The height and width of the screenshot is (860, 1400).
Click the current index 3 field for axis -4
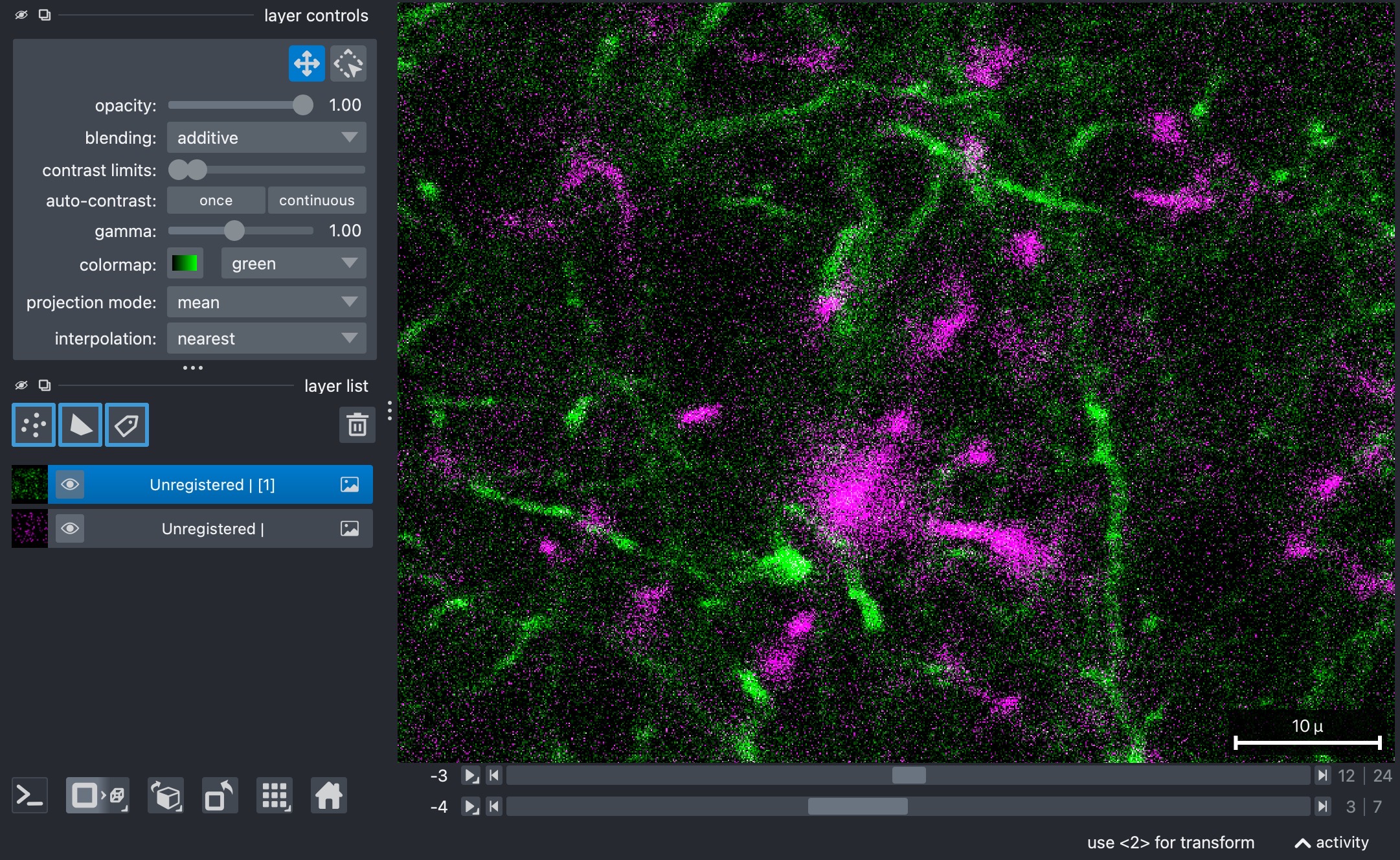(1351, 807)
